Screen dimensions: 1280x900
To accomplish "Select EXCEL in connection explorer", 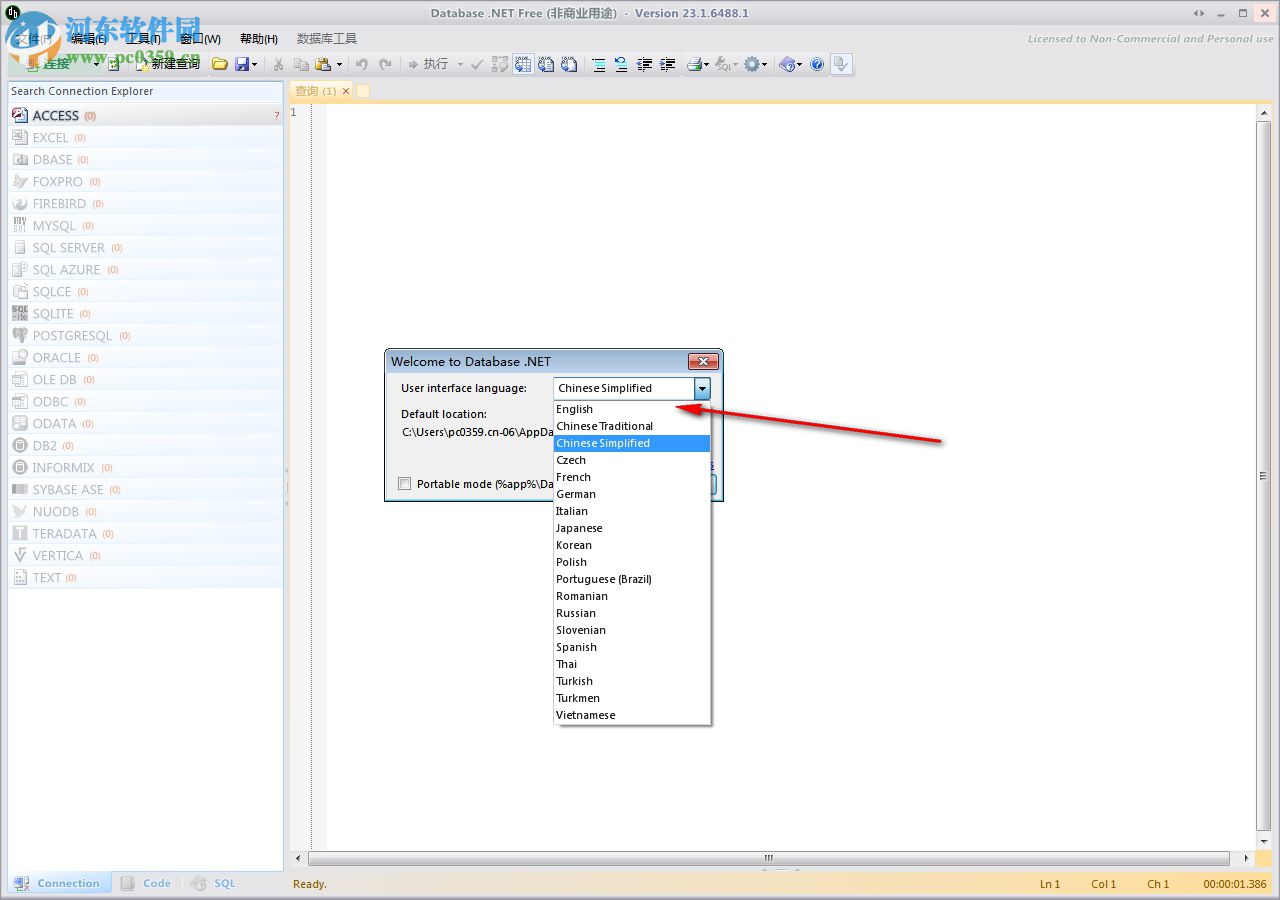I will pos(146,138).
